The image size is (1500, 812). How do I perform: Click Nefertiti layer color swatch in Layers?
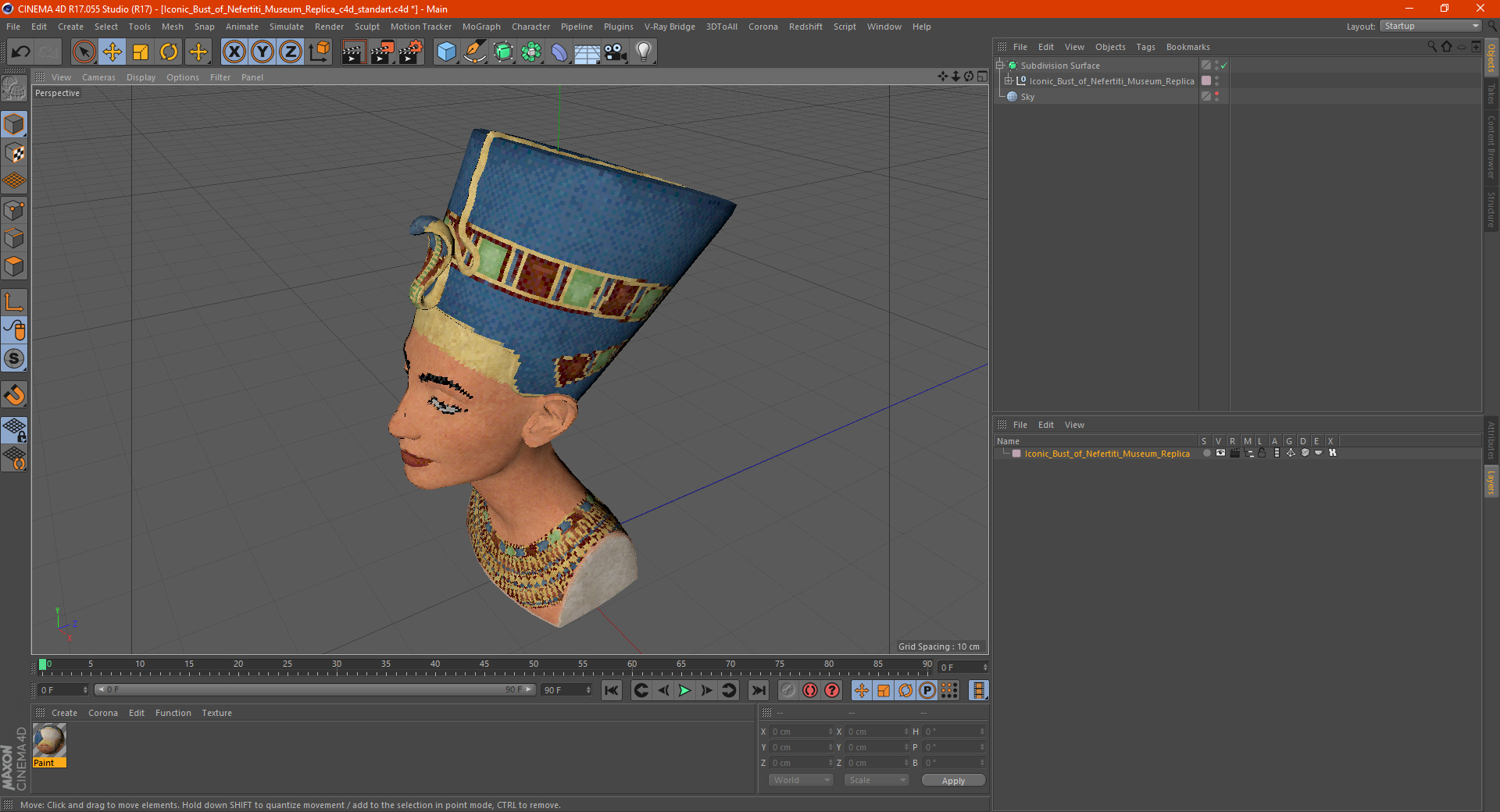click(1016, 454)
